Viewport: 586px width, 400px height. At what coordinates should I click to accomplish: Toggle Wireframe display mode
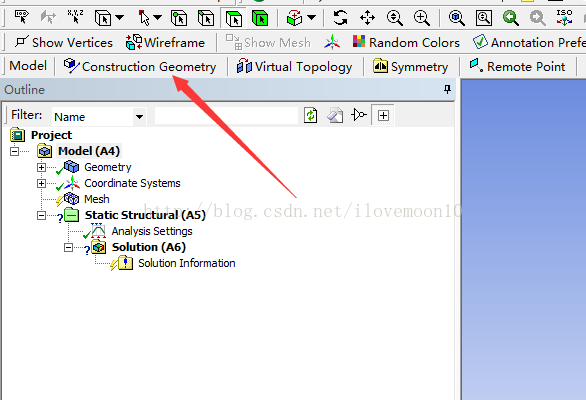165,42
